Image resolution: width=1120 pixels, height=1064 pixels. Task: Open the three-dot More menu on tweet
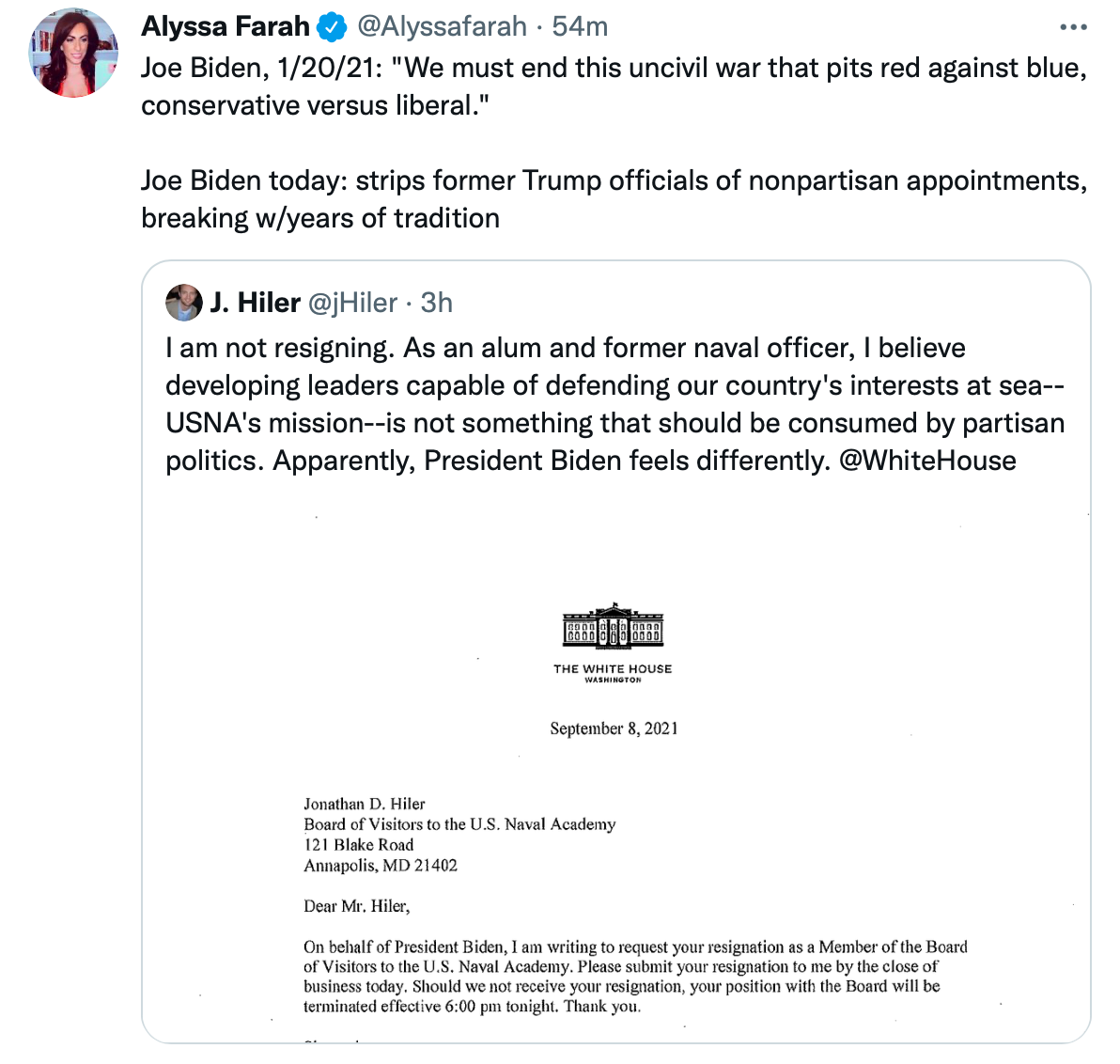[1072, 27]
